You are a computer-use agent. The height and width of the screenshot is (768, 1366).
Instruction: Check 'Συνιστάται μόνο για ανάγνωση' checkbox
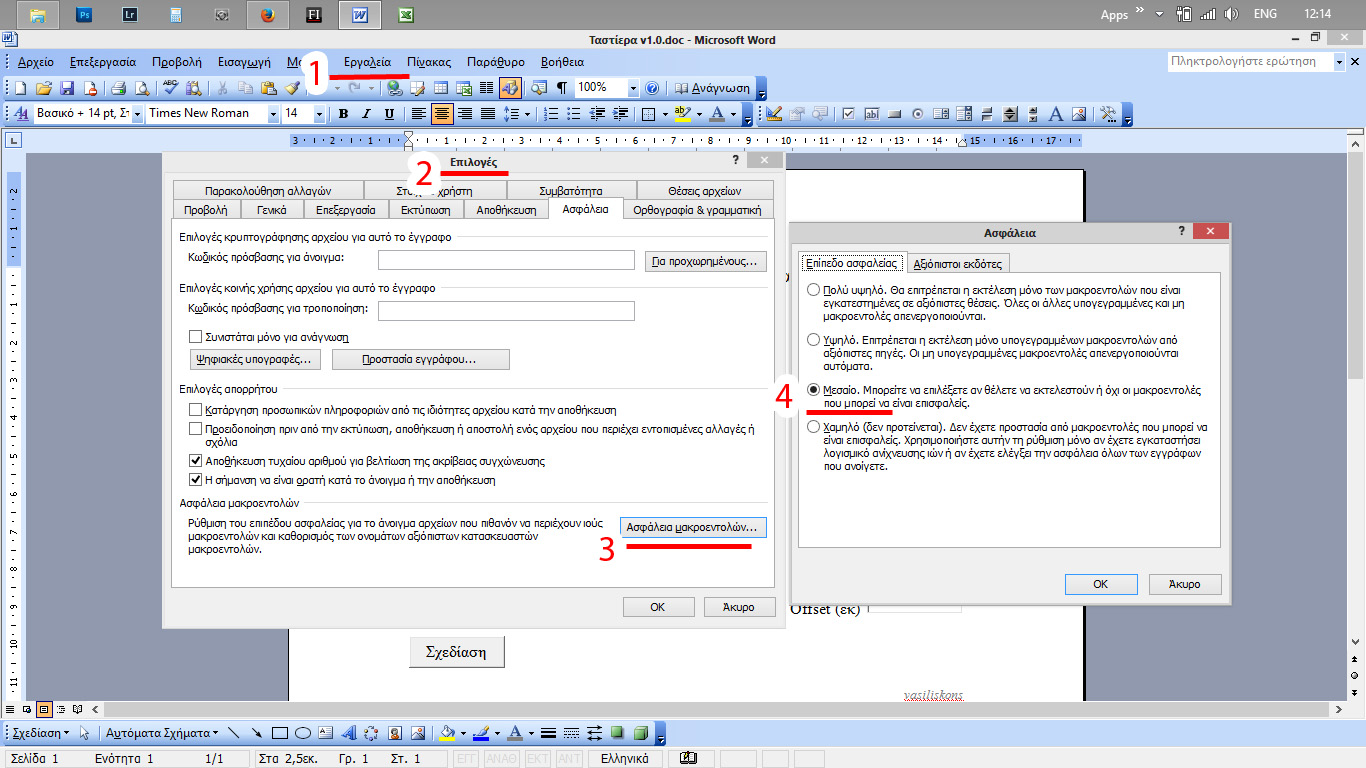pyautogui.click(x=195, y=337)
